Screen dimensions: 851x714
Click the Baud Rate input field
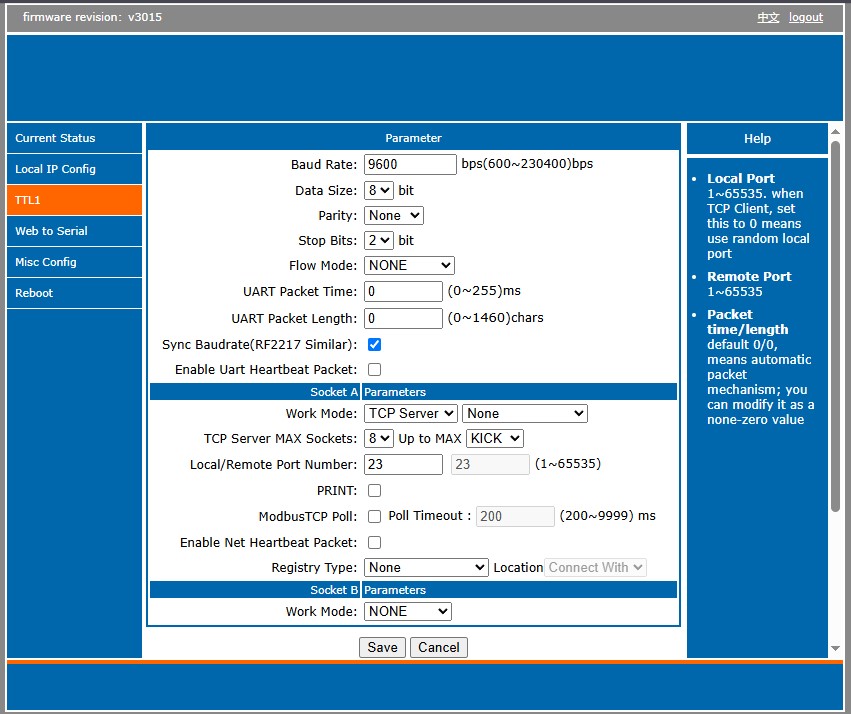(x=410, y=164)
